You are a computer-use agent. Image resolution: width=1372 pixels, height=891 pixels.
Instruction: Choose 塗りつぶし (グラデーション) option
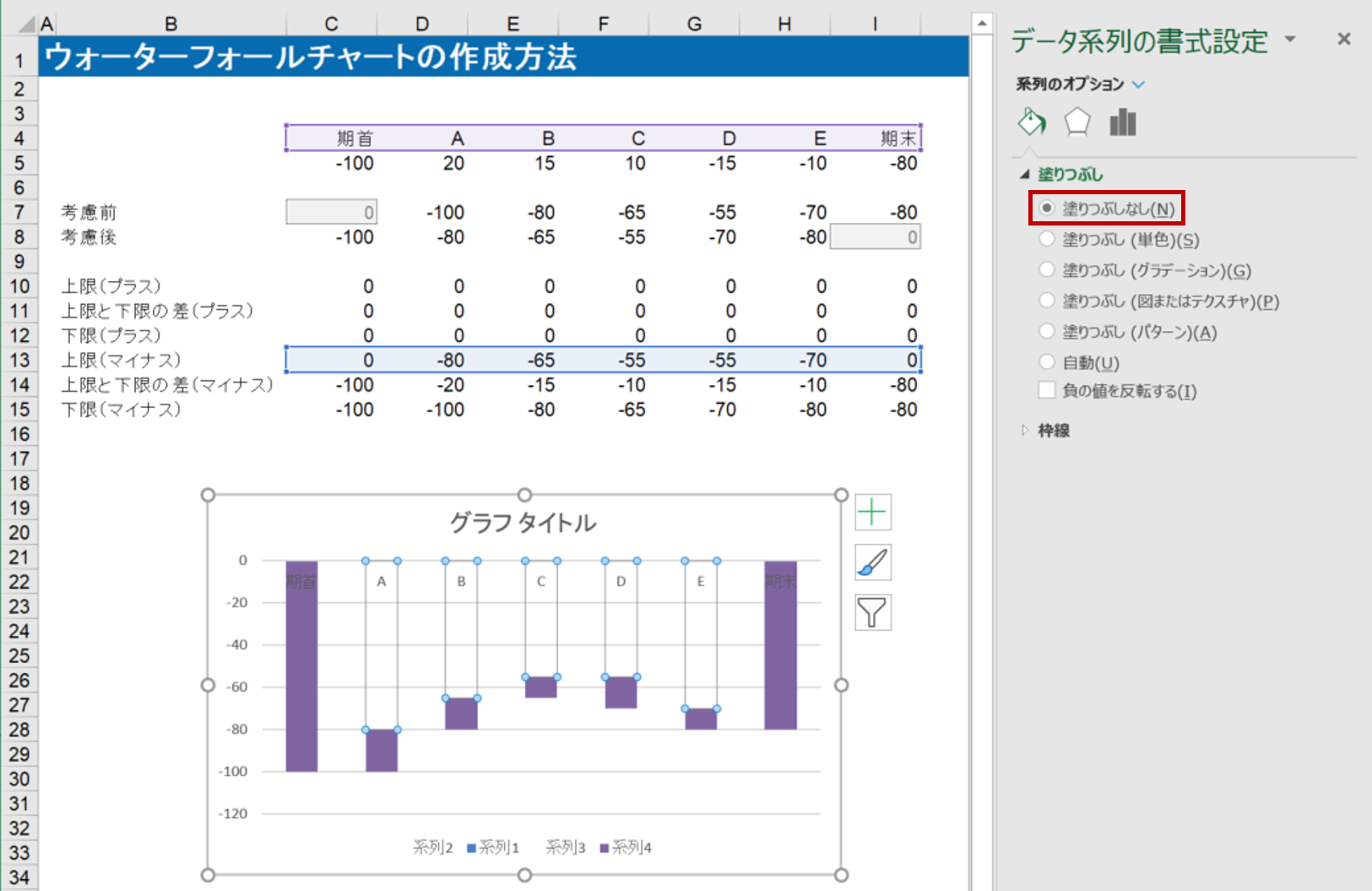[1047, 269]
